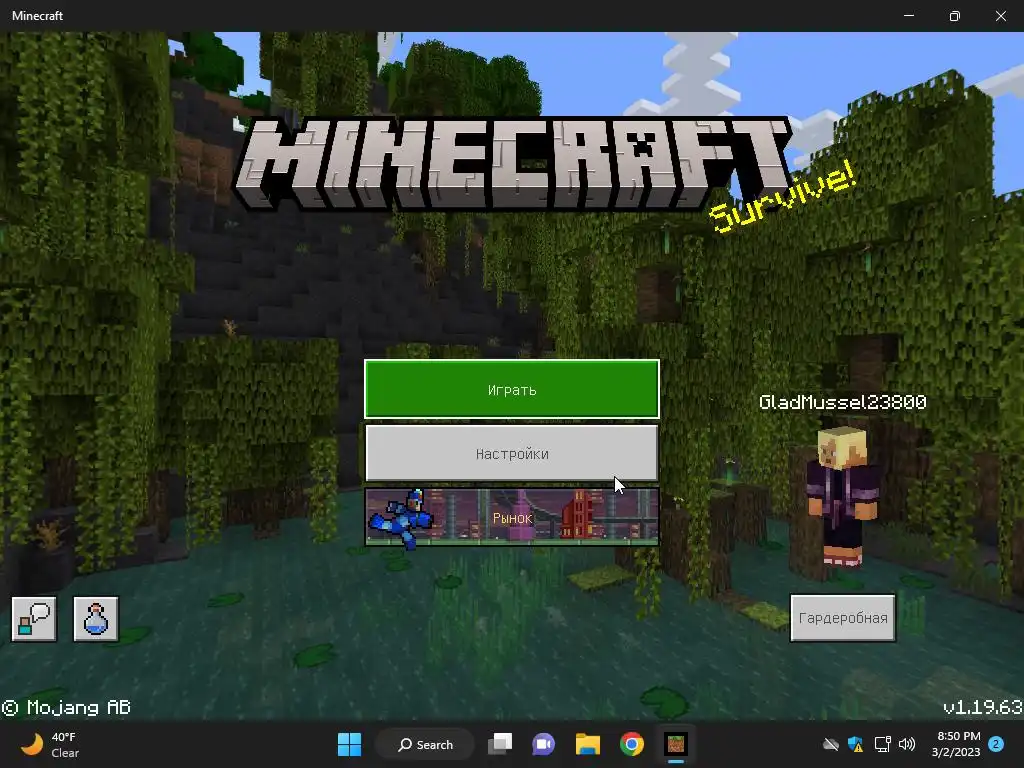Minimize the Minecraft window
1024x768 pixels.
pos(909,16)
